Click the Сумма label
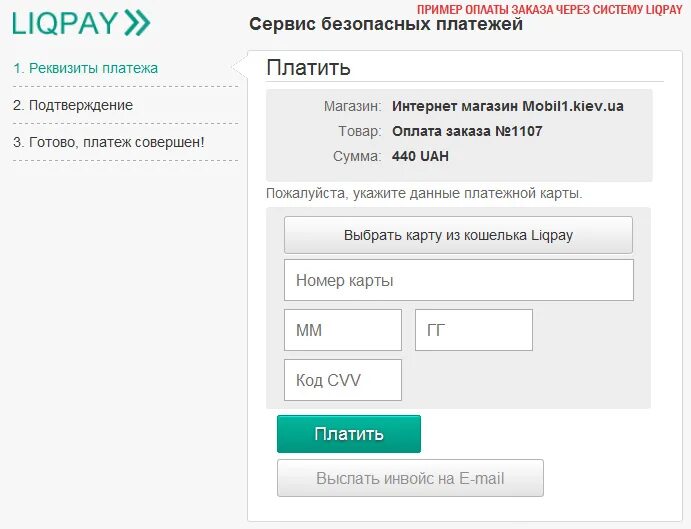The width and height of the screenshot is (691, 529). pos(357,156)
